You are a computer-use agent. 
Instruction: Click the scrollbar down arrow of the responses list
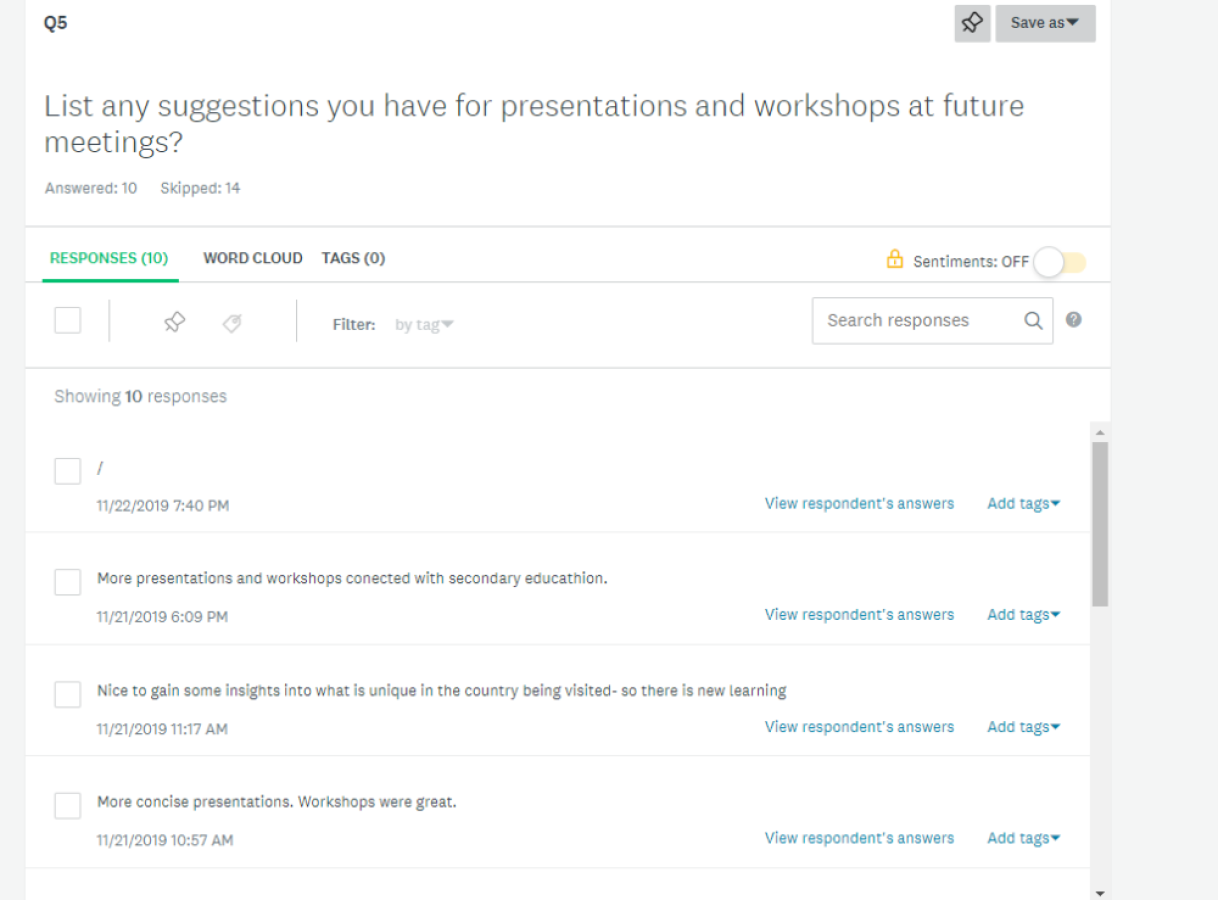pos(1100,892)
